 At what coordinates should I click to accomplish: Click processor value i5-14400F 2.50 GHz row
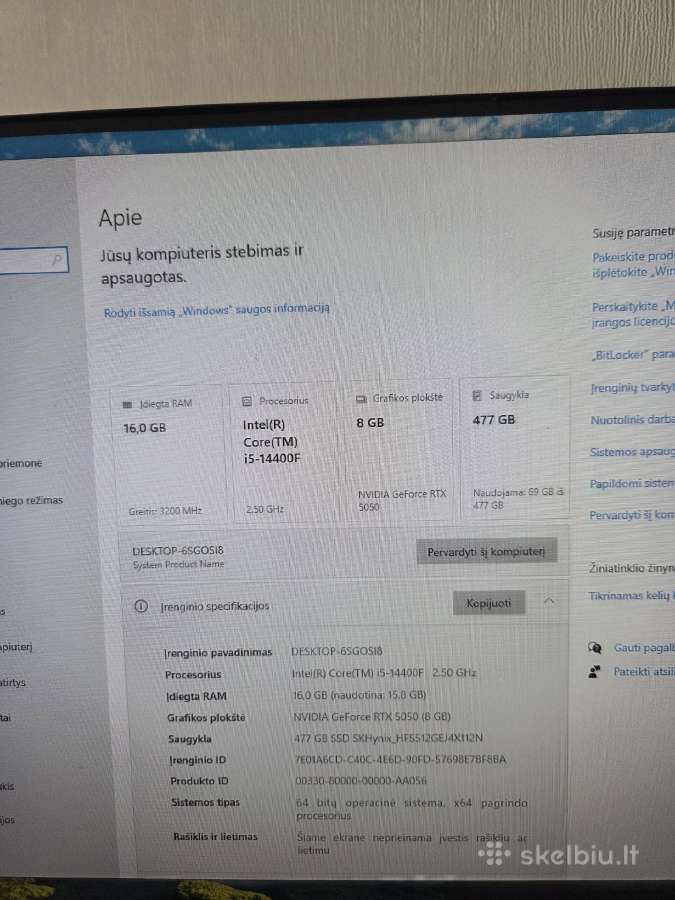point(384,673)
